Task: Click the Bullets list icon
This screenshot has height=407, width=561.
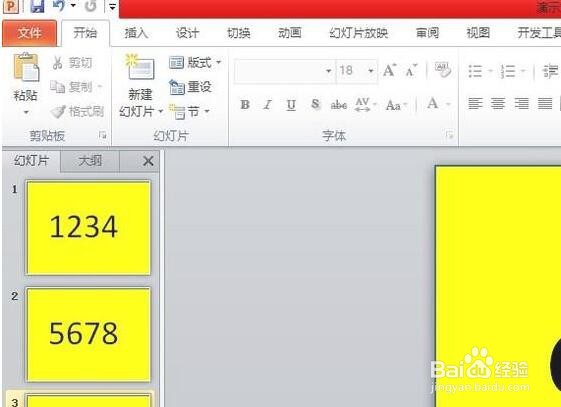Action: point(475,71)
